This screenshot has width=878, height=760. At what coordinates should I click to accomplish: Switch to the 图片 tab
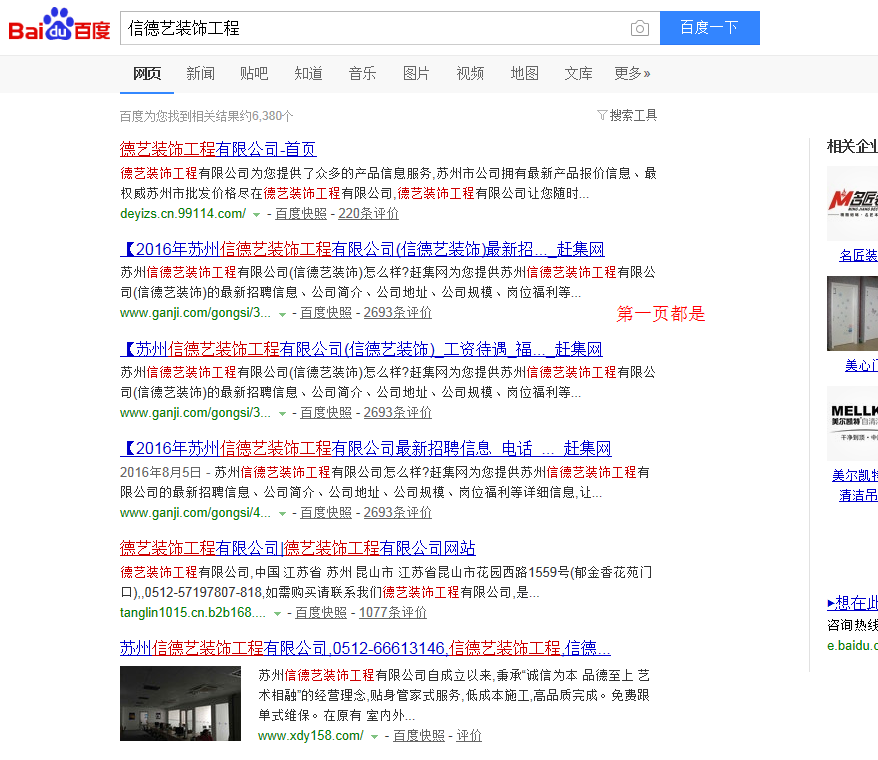(416, 73)
